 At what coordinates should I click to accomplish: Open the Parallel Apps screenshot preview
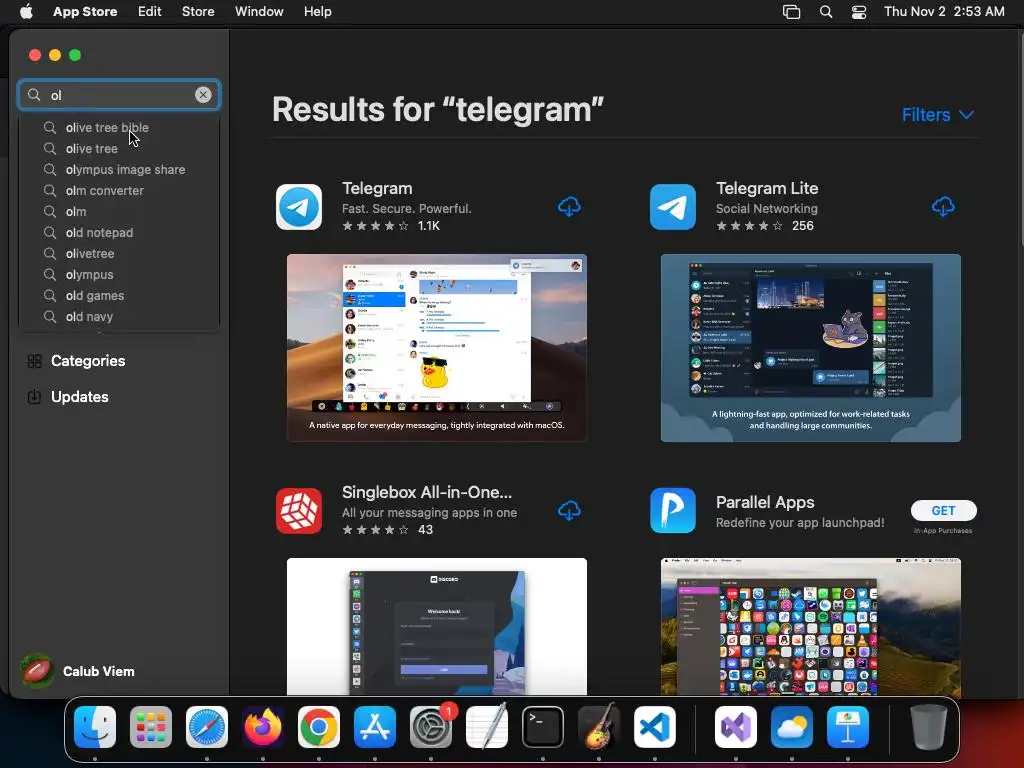click(810, 626)
